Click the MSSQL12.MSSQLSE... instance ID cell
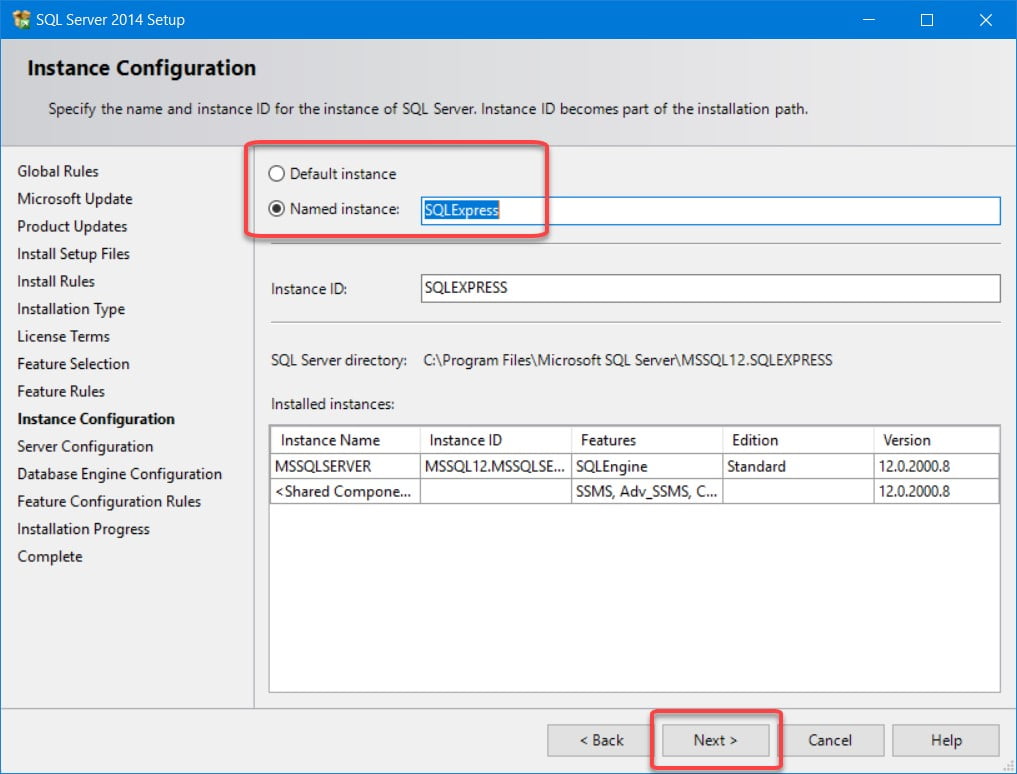Screen dimensions: 1017x774 tap(496, 466)
